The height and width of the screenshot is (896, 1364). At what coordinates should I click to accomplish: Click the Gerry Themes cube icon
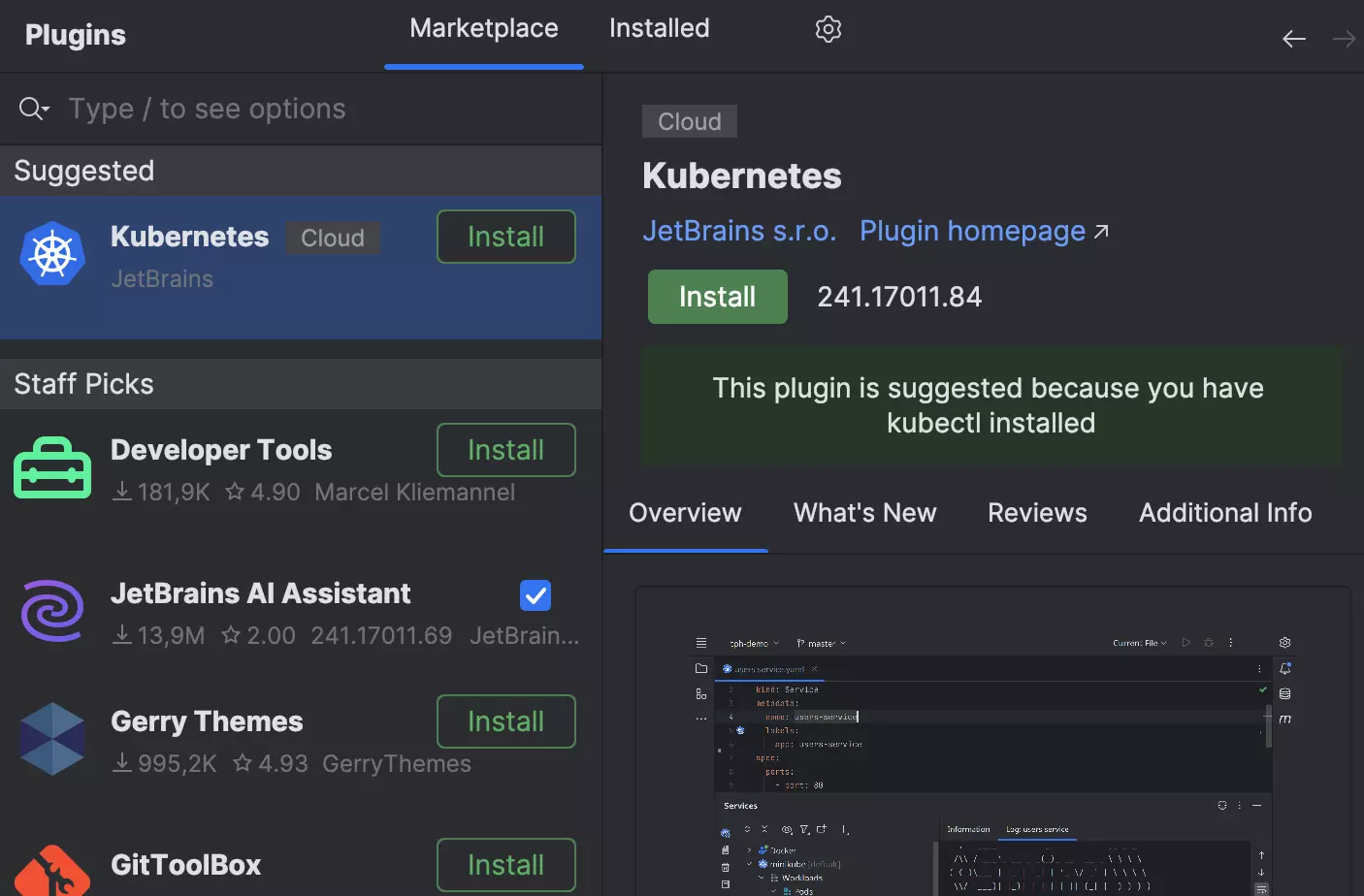click(51, 739)
